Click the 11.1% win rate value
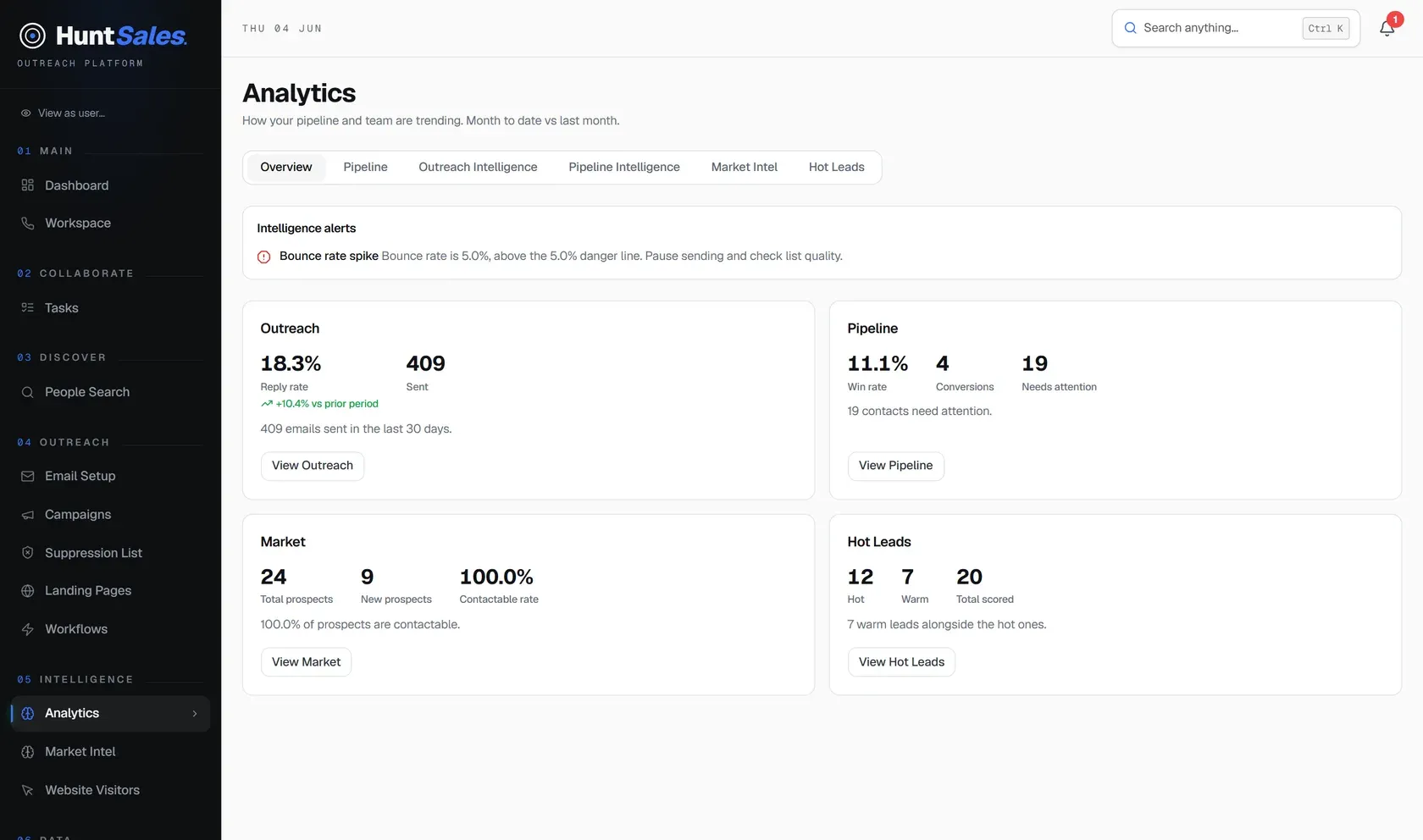 878,364
